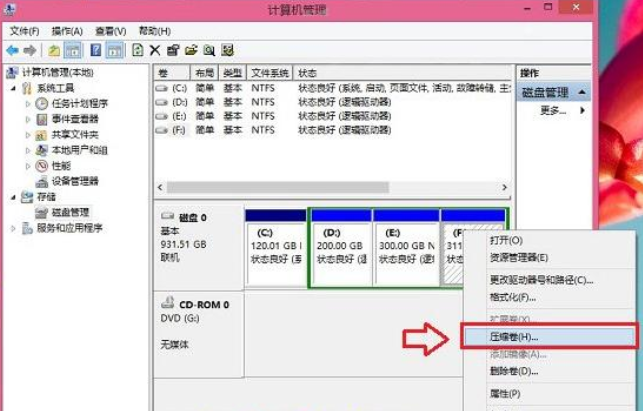Open the Properties toolbar icon
Viewport: 643px width, 411px height.
[173, 50]
